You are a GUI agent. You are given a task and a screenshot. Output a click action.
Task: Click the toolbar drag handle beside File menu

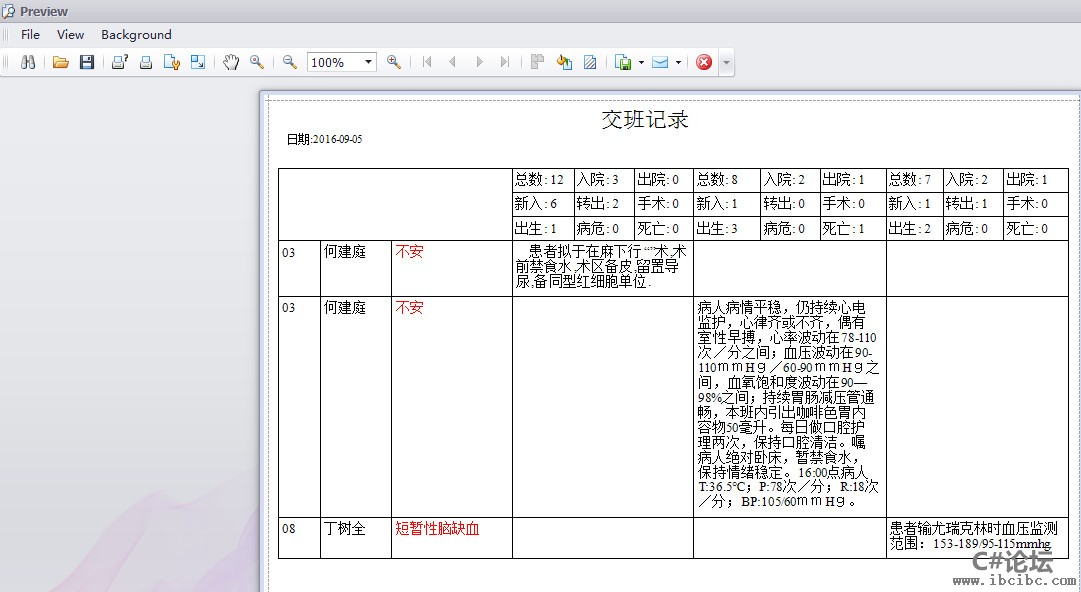pos(6,34)
